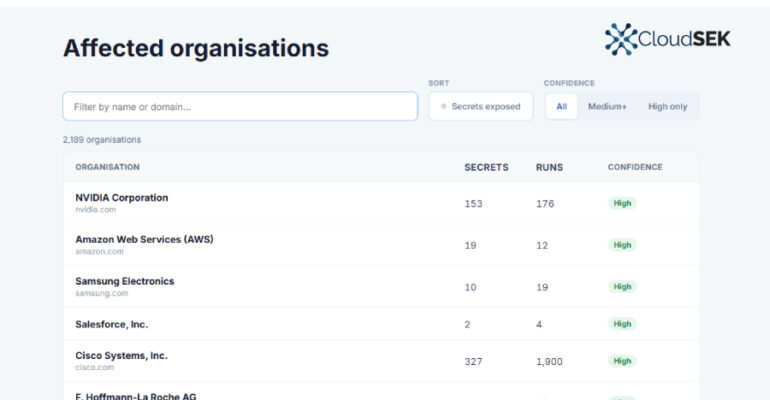770x400 pixels.
Task: Click Cisco's 1,900 runs value
Action: pyautogui.click(x=549, y=362)
